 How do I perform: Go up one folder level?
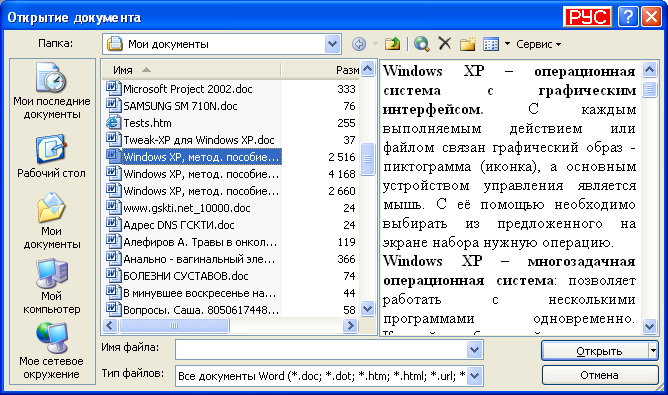tap(392, 43)
